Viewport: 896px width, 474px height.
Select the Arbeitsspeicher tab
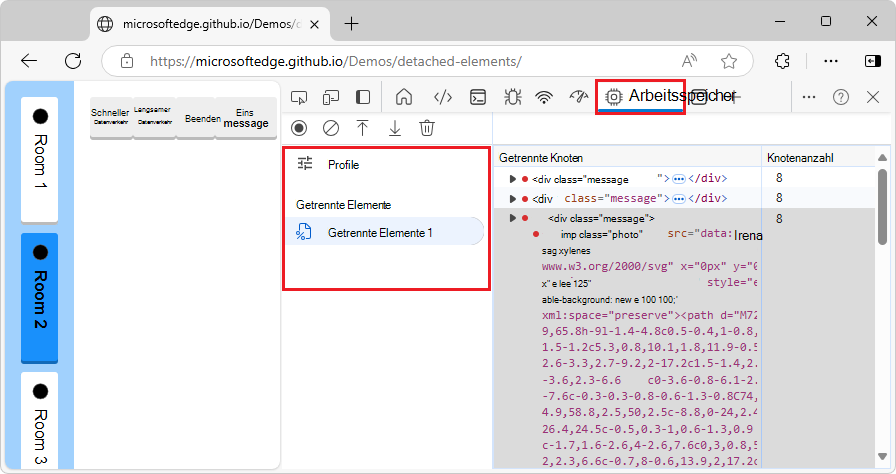tap(641, 97)
